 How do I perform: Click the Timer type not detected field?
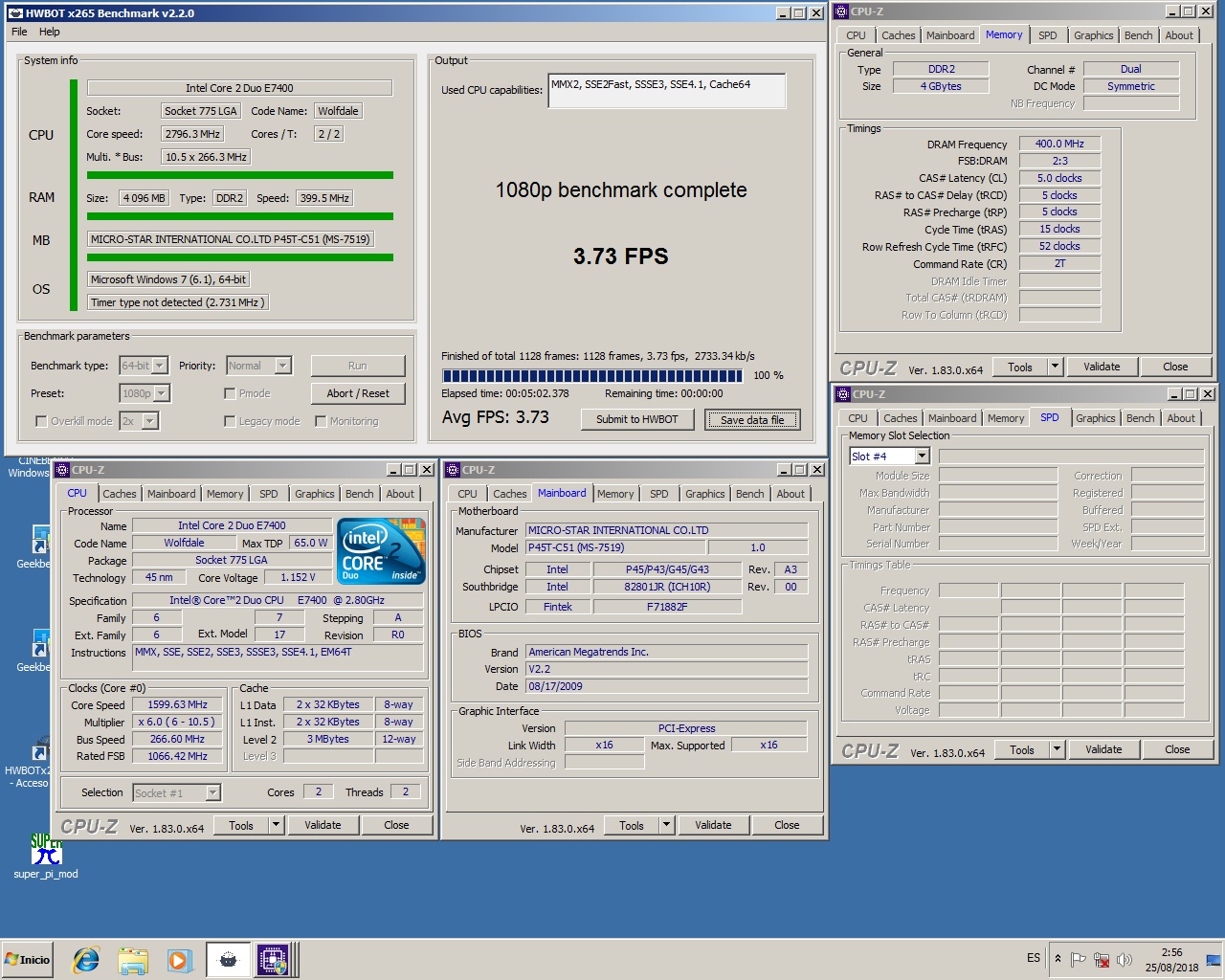coord(178,302)
